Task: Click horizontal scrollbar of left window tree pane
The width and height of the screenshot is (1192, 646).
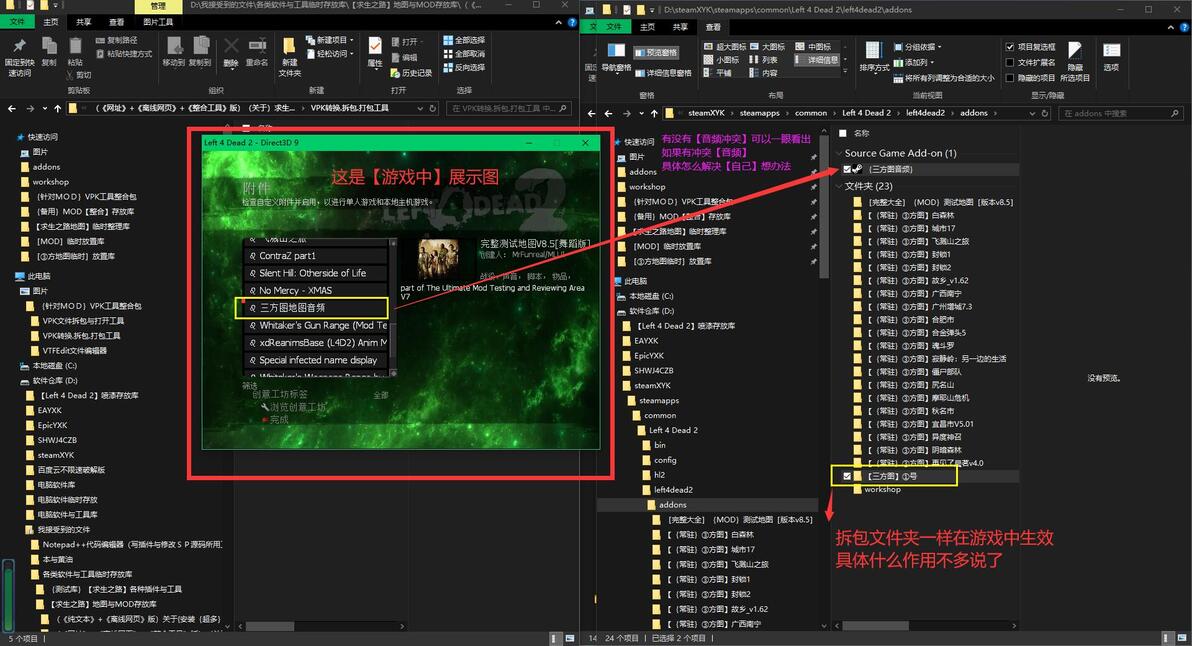Action: (270, 627)
